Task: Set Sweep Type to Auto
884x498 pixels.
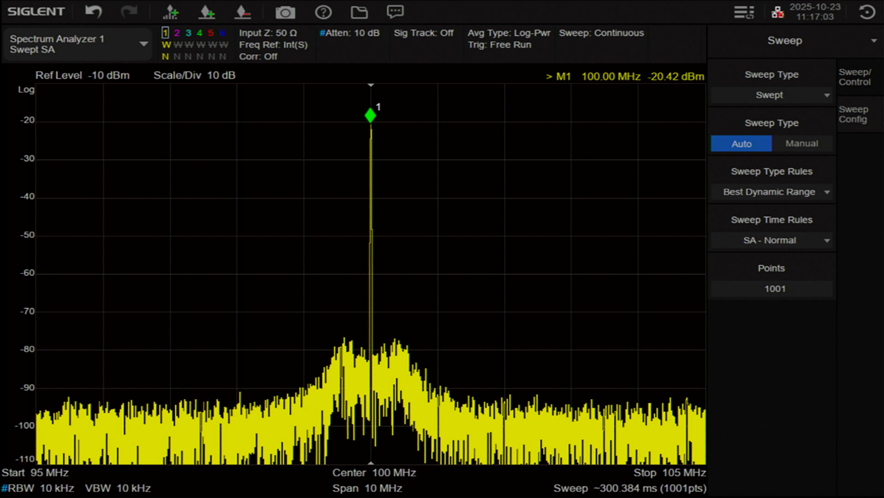Action: click(741, 144)
